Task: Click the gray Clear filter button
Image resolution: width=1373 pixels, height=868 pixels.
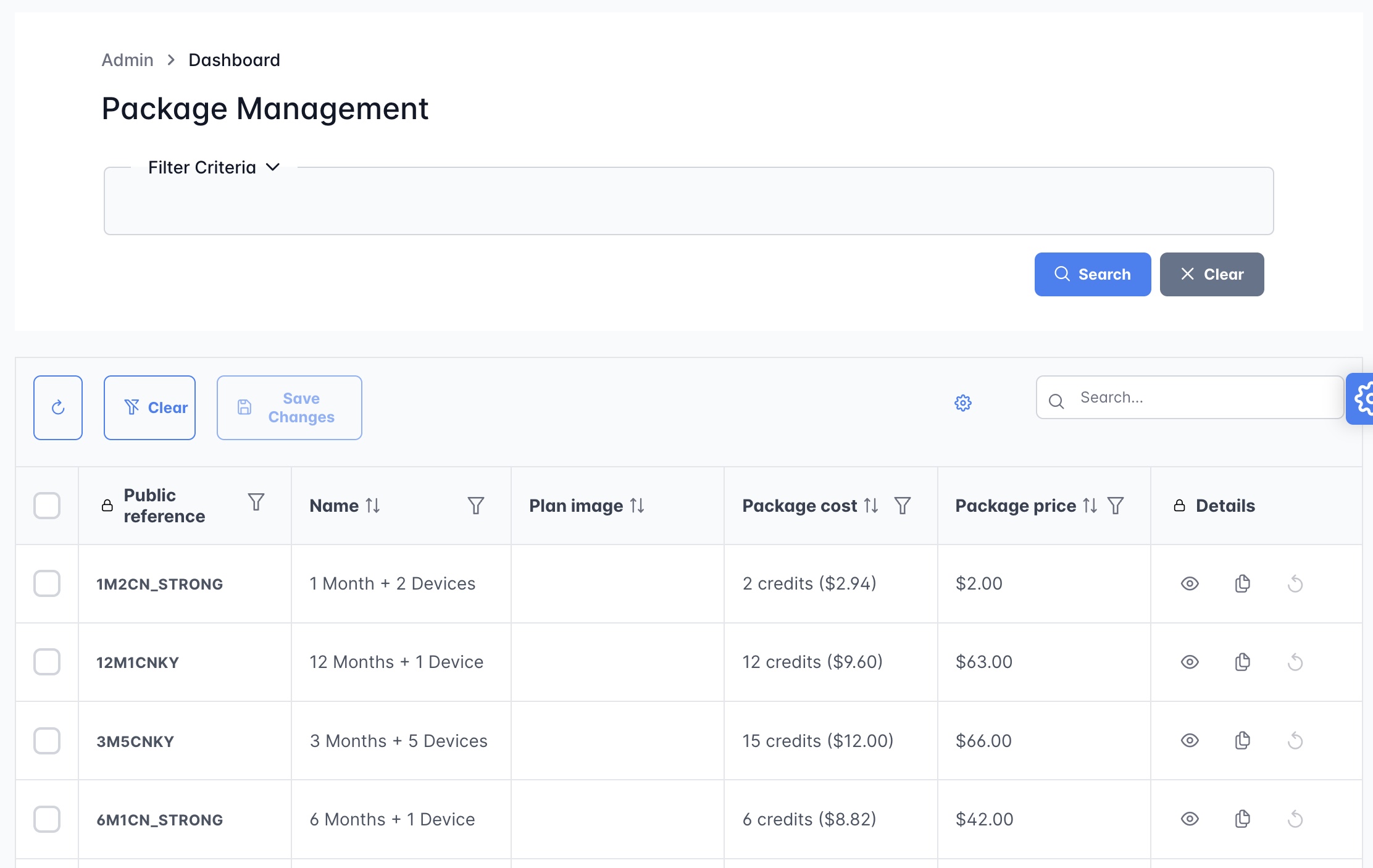Action: [1212, 274]
